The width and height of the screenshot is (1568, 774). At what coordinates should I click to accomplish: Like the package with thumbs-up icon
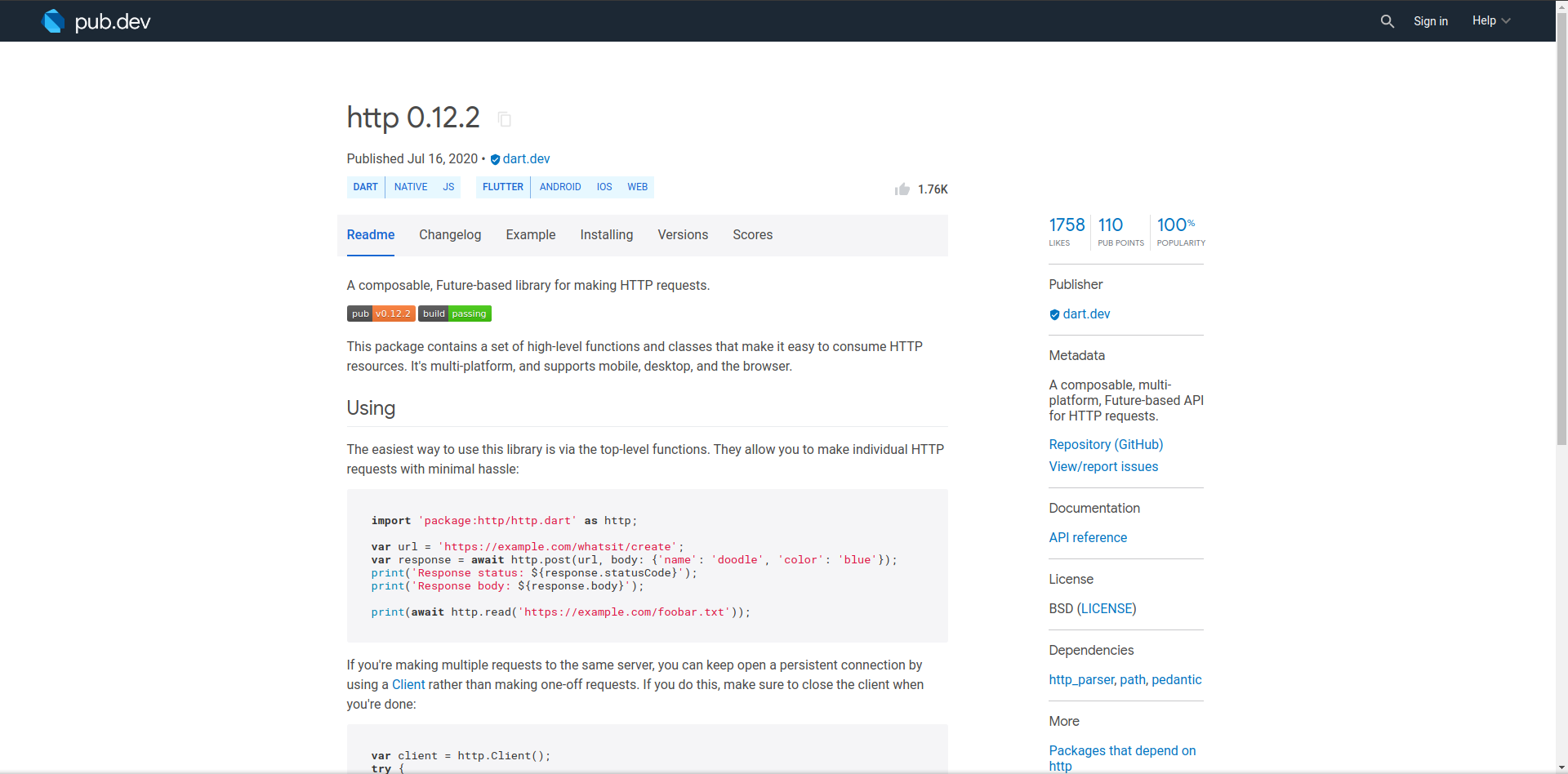(x=902, y=189)
